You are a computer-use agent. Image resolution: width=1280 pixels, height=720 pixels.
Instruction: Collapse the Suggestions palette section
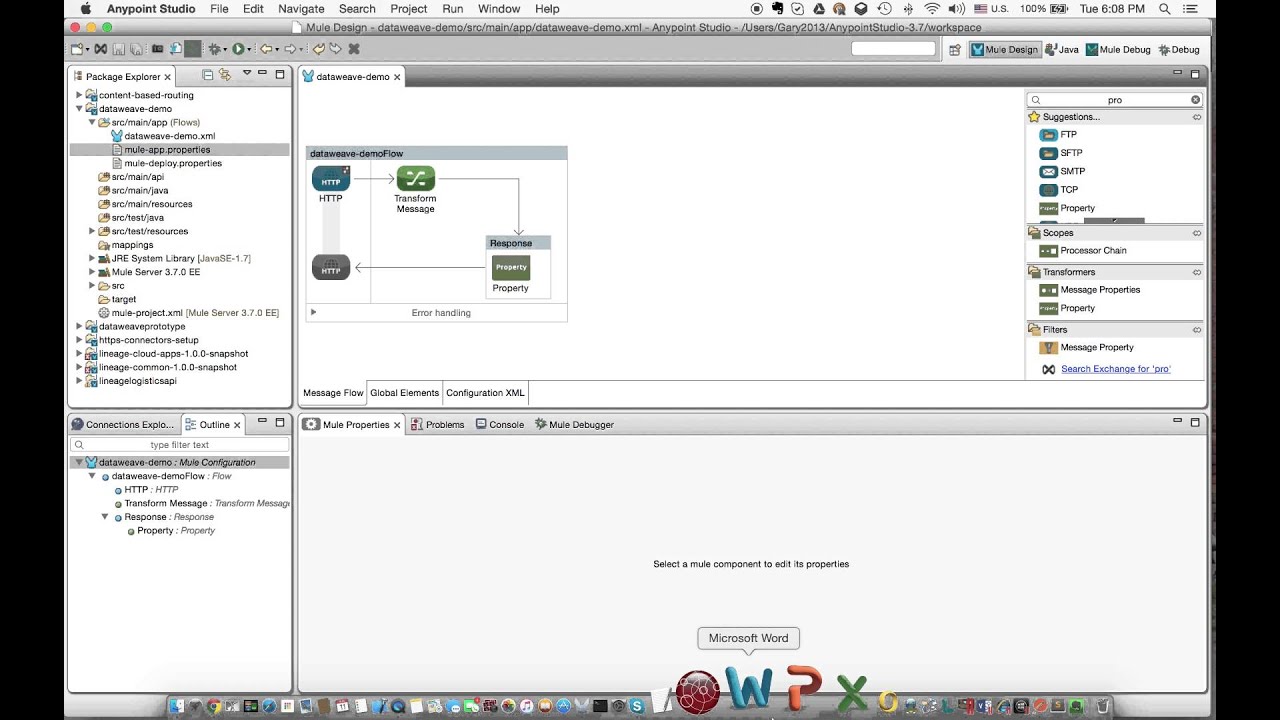(1197, 117)
